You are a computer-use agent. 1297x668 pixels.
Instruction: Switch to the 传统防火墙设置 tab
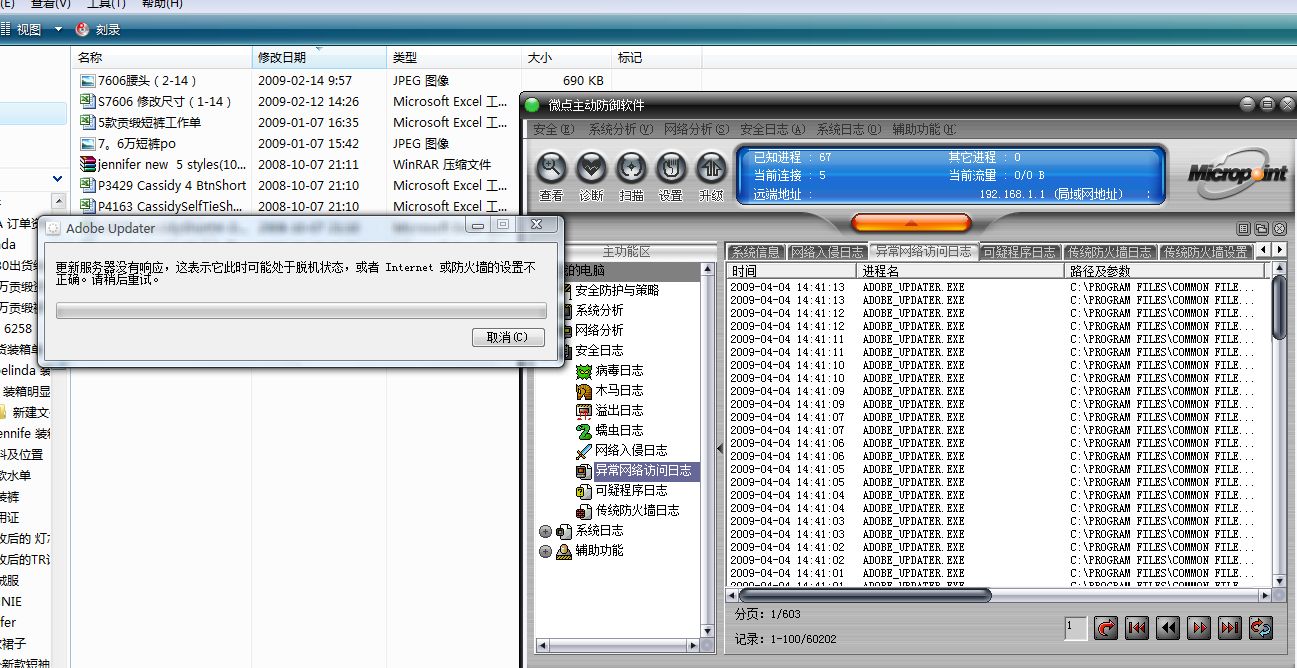1205,252
